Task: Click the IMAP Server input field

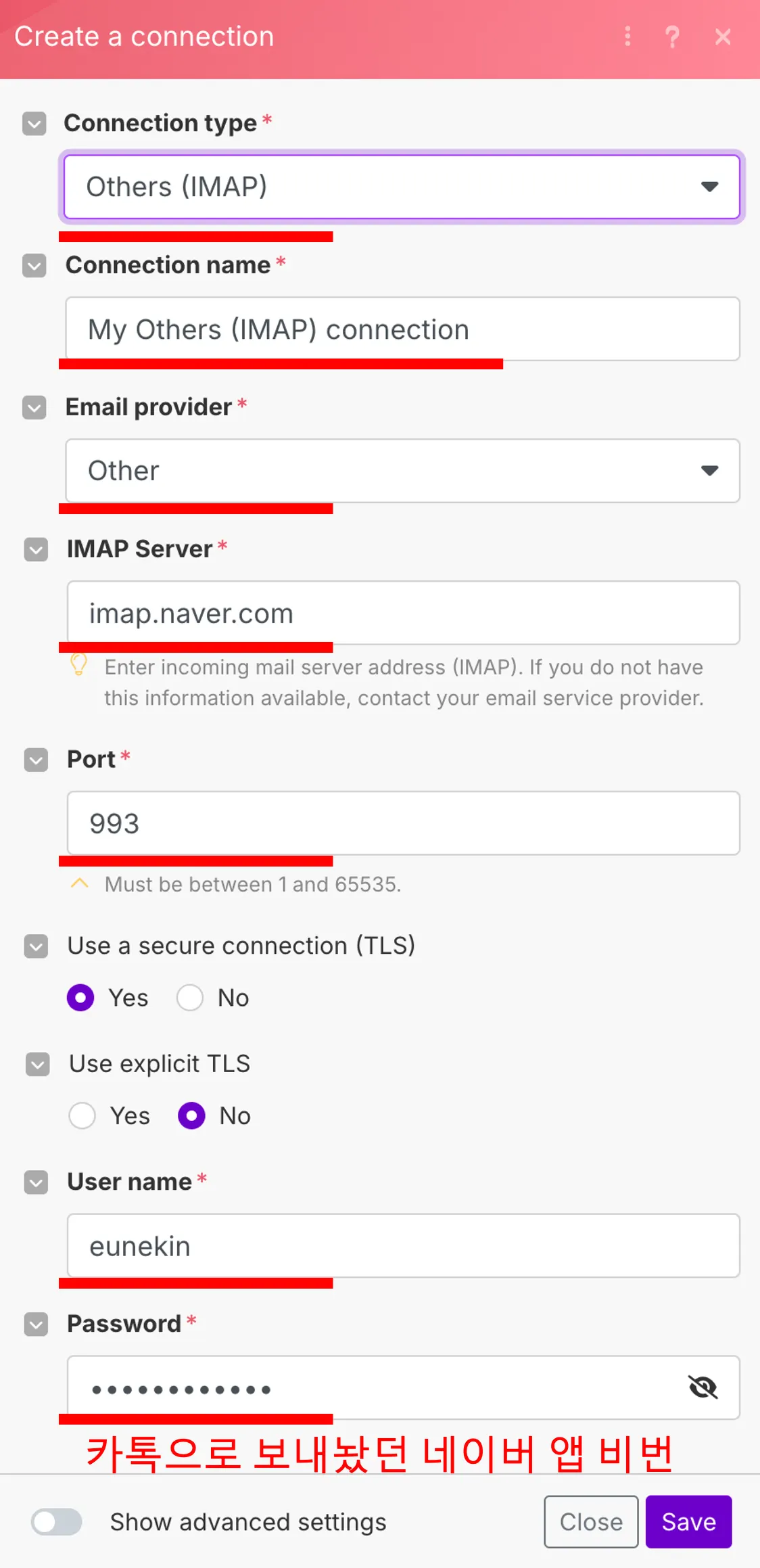Action: [x=403, y=614]
